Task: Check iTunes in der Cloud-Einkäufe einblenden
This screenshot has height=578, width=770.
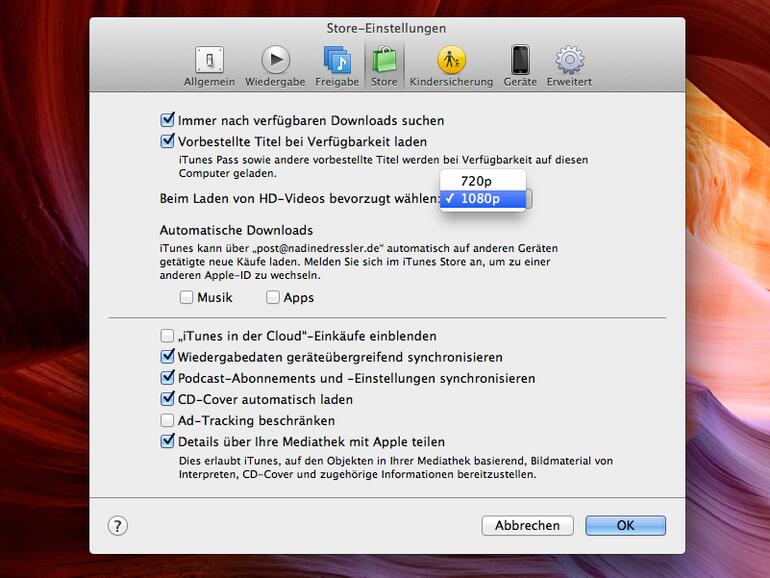Action: [167, 336]
